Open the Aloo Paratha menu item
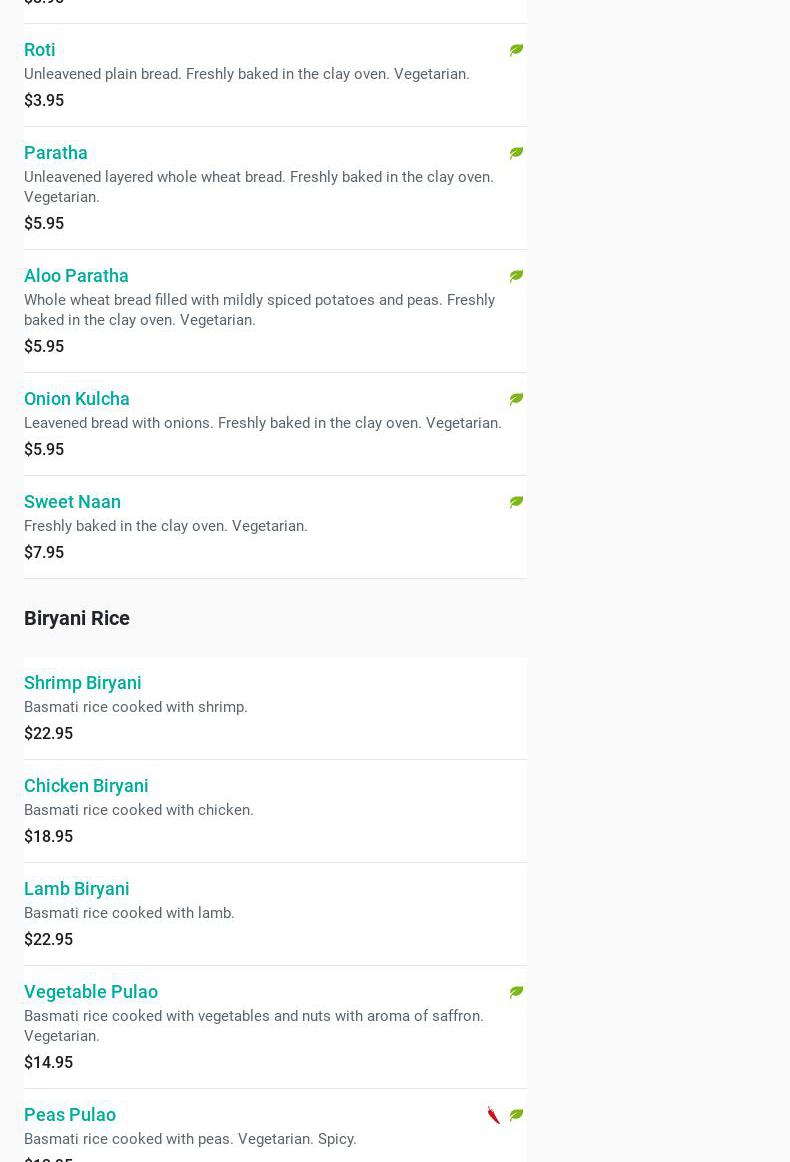This screenshot has height=1162, width=790. (76, 276)
